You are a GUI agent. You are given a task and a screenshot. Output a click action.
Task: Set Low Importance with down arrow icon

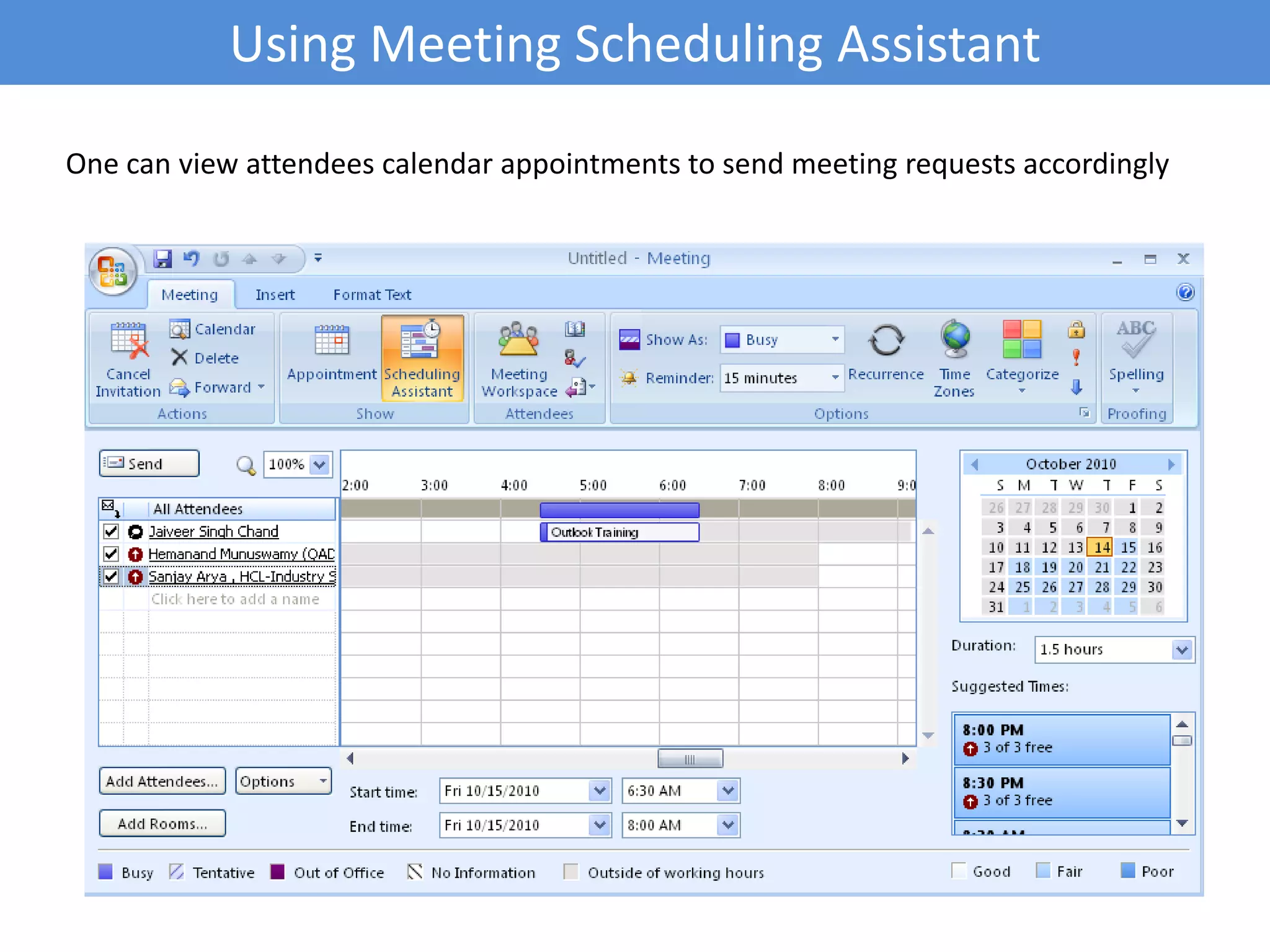1077,387
